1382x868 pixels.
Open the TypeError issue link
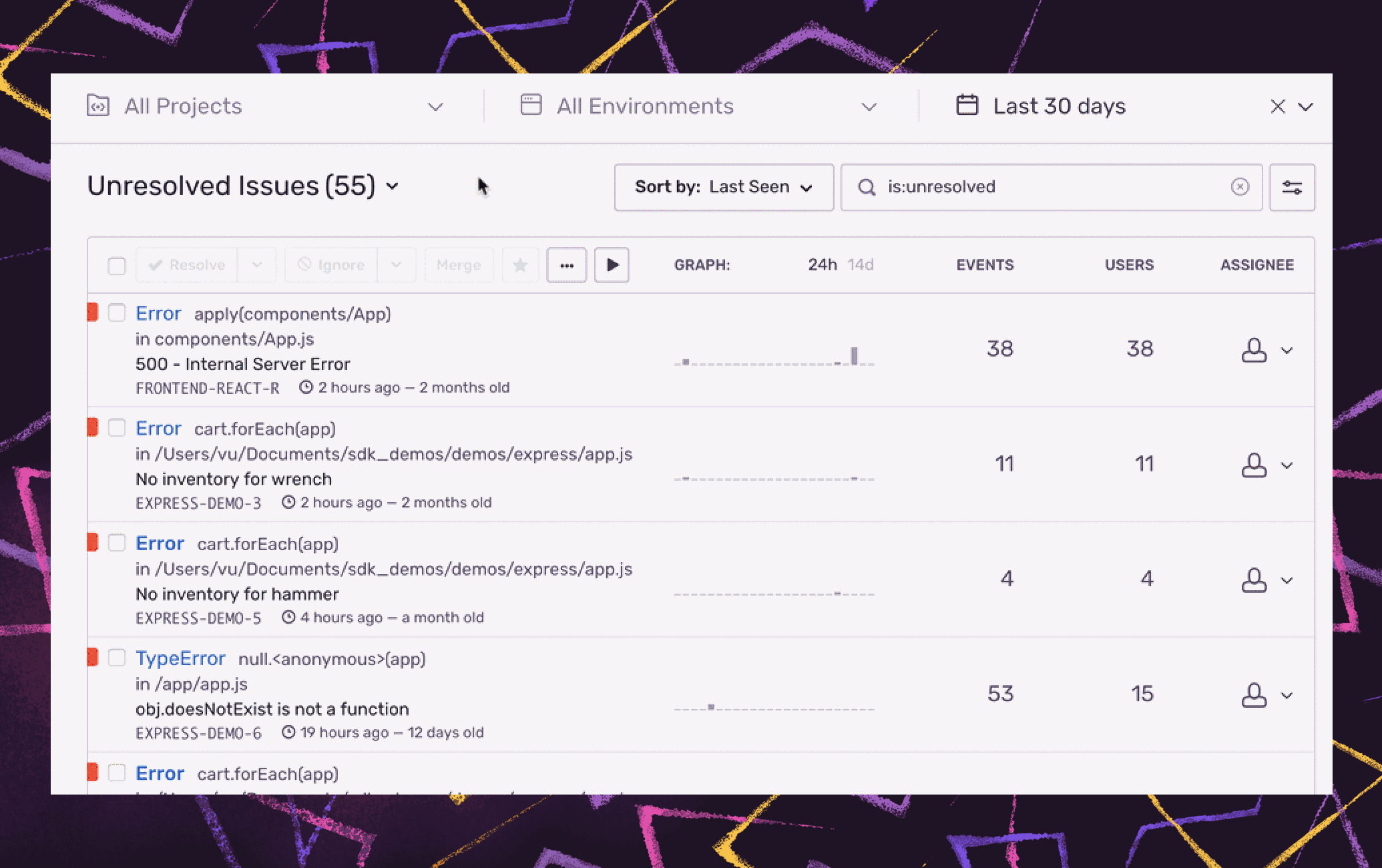coord(180,658)
